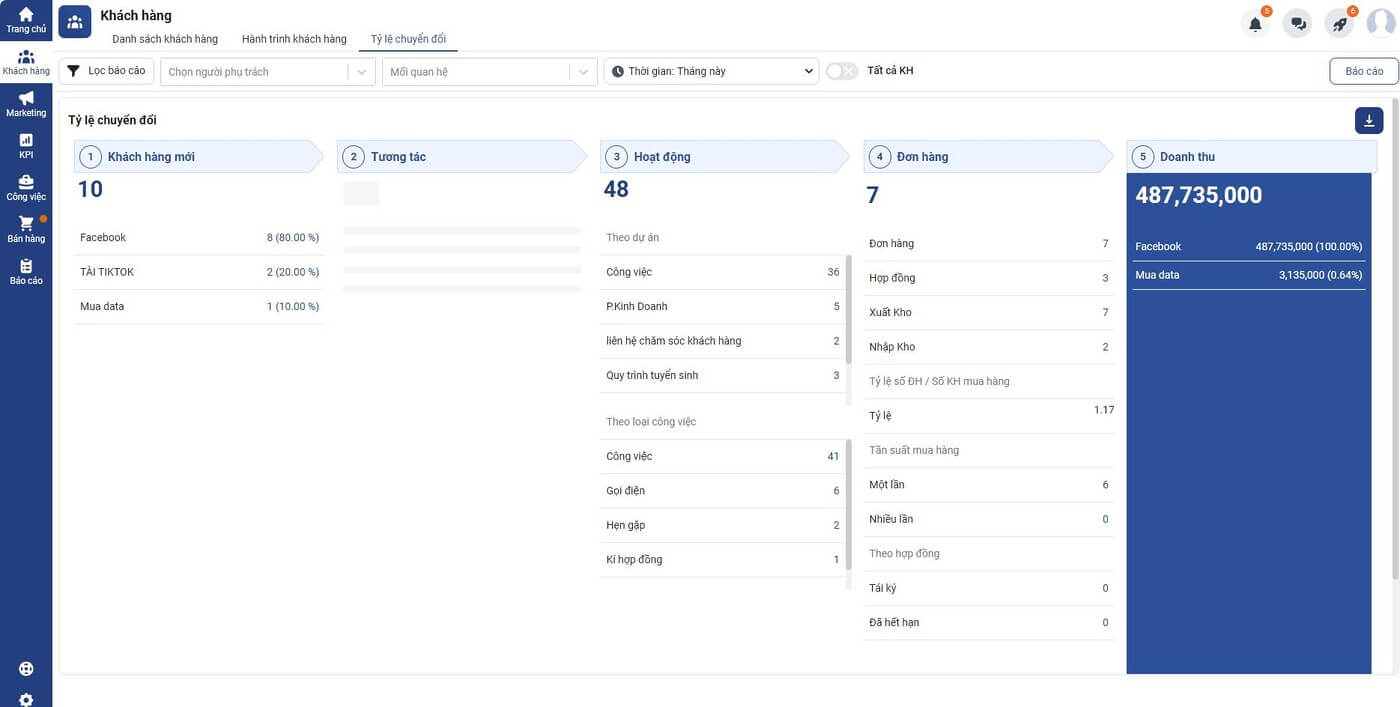This screenshot has width=1400, height=707.
Task: Click the rocket icon in header
Action: [x=1340, y=24]
